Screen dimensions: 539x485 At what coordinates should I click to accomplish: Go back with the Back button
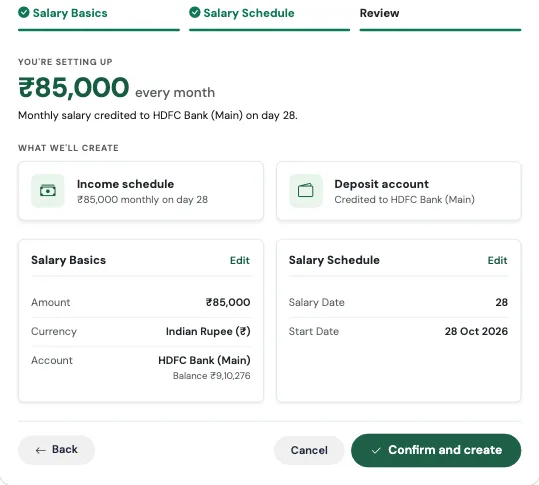point(56,450)
